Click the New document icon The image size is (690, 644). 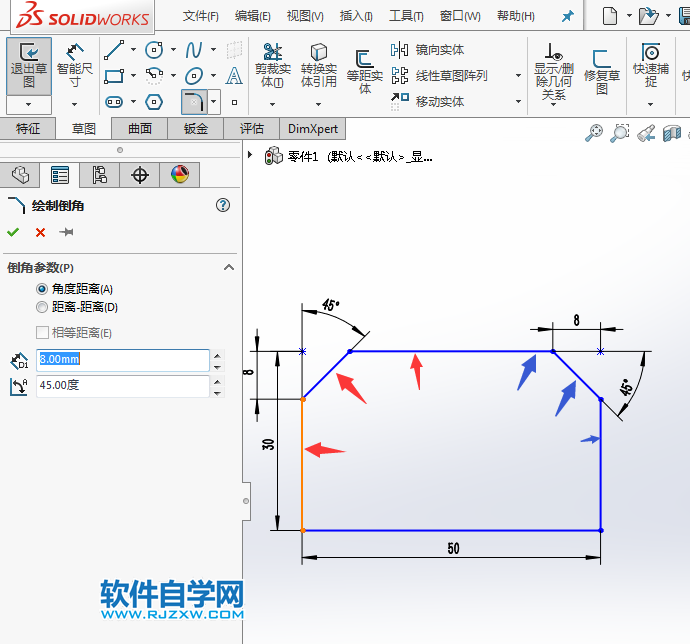609,16
